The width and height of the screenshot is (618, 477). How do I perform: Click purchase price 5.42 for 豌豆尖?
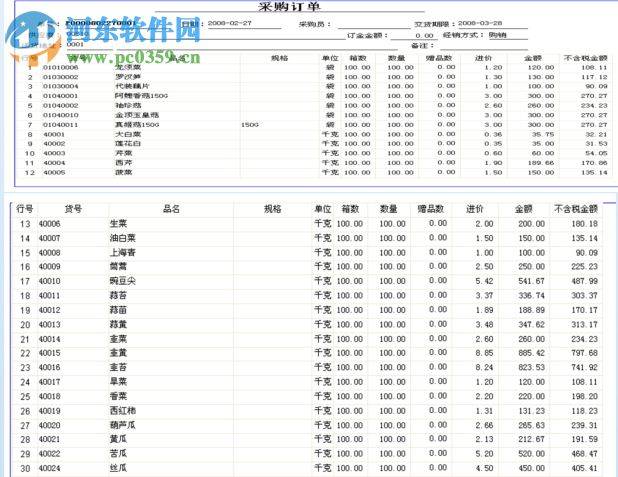pos(484,281)
